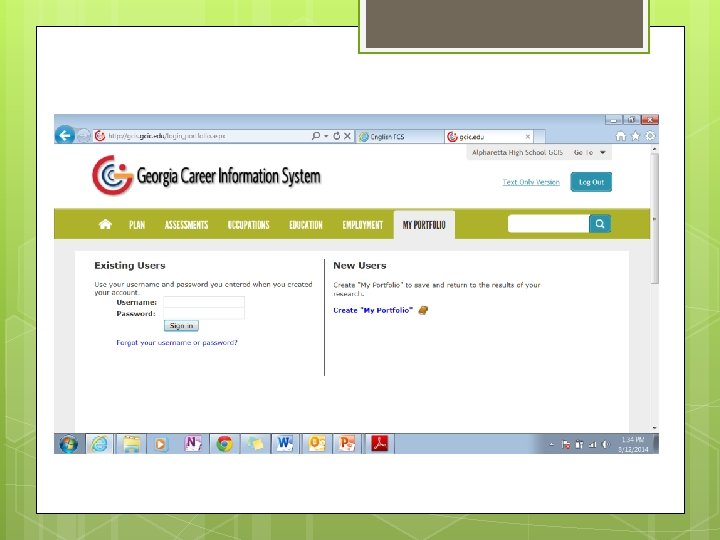Open Microsoft Word from the taskbar
720x540 pixels.
tap(285, 444)
